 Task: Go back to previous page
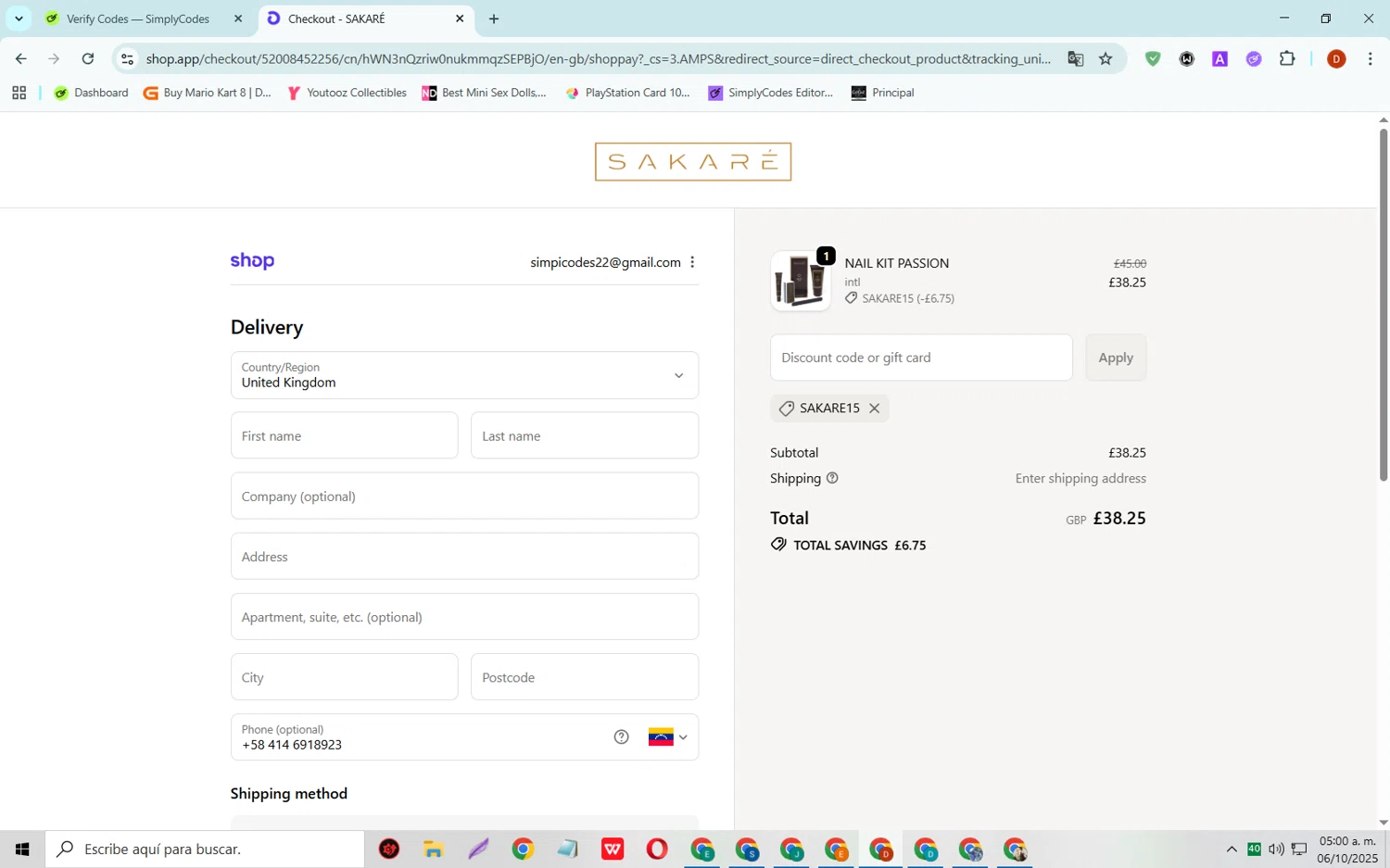20,59
